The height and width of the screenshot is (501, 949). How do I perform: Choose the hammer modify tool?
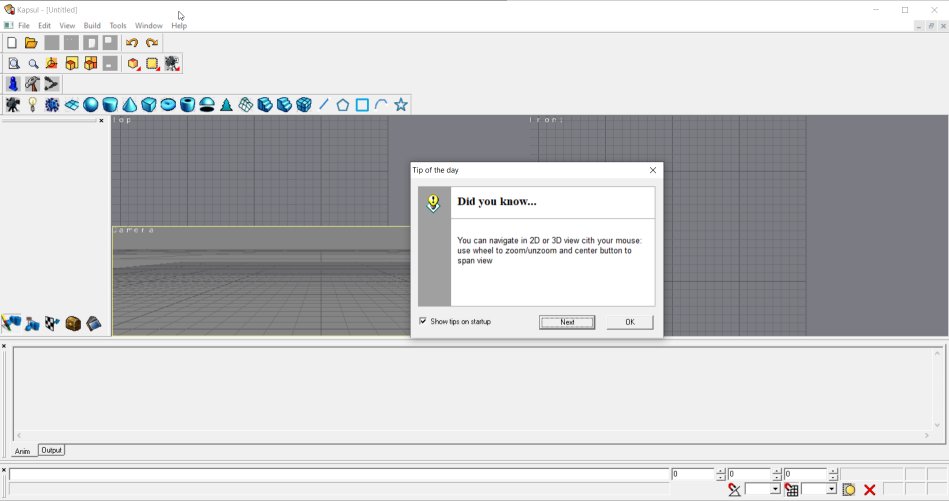coord(33,84)
